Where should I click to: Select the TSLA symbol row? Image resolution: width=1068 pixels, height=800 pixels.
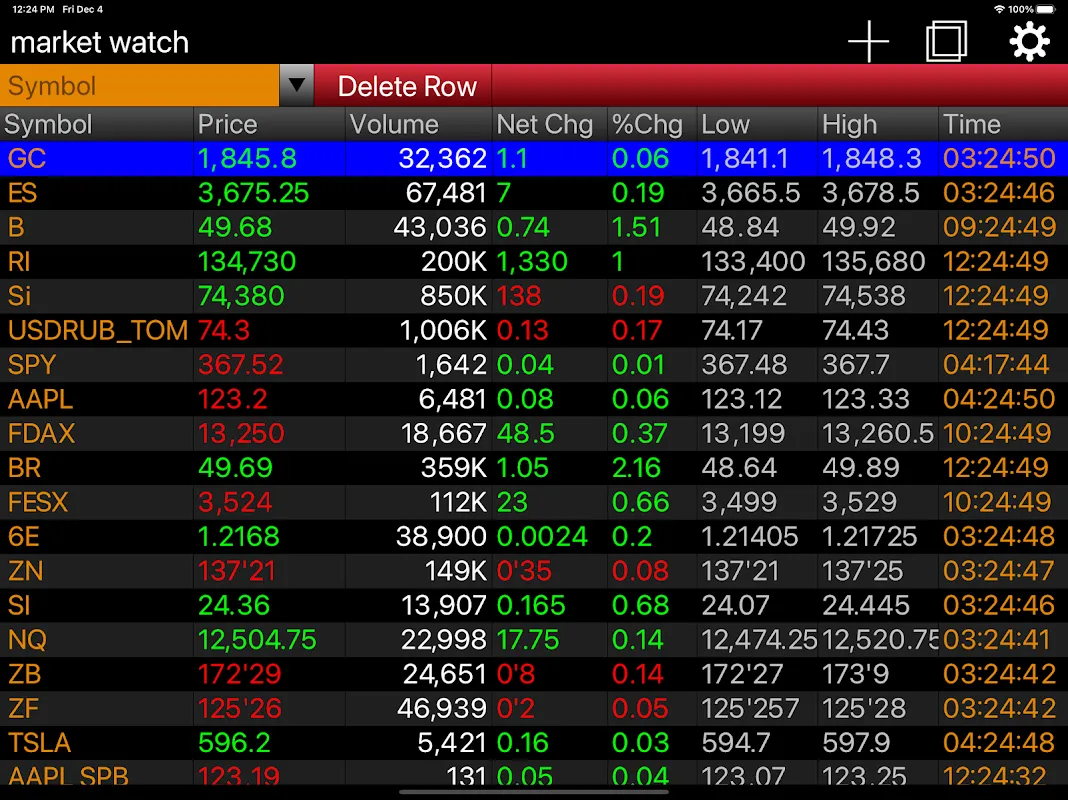pyautogui.click(x=40, y=743)
